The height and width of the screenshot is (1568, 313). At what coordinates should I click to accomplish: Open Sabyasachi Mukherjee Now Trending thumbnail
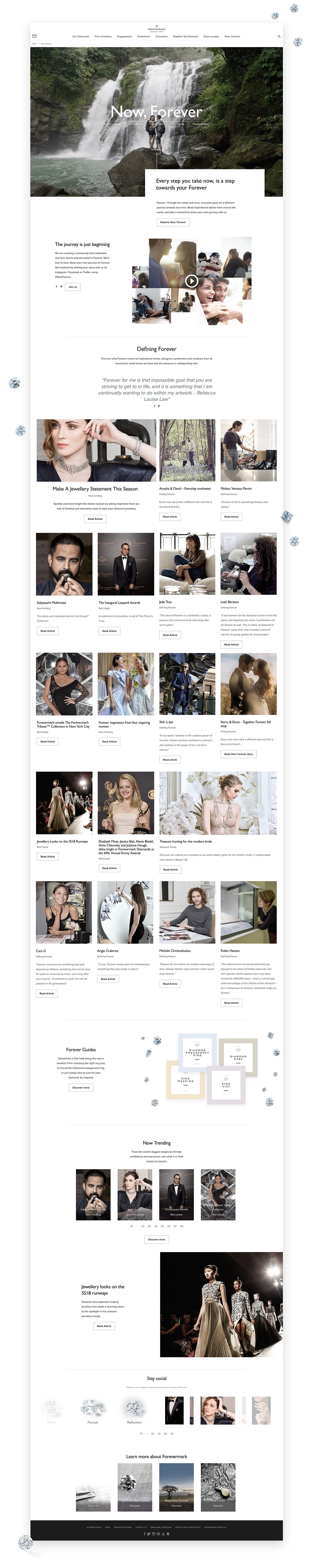93,1195
